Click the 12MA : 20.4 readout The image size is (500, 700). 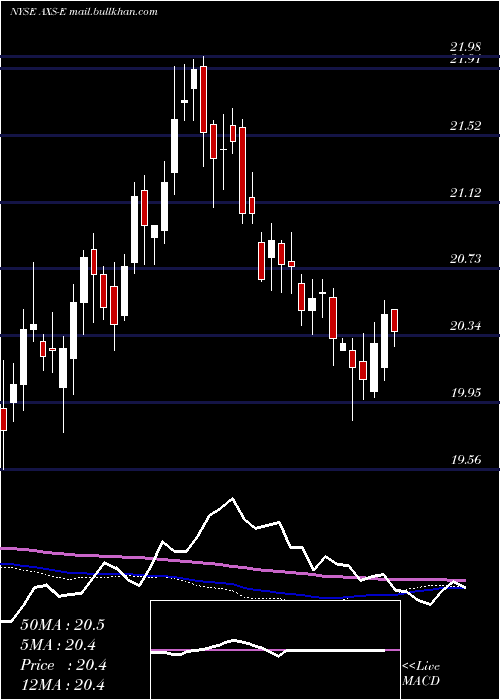pyautogui.click(x=63, y=685)
